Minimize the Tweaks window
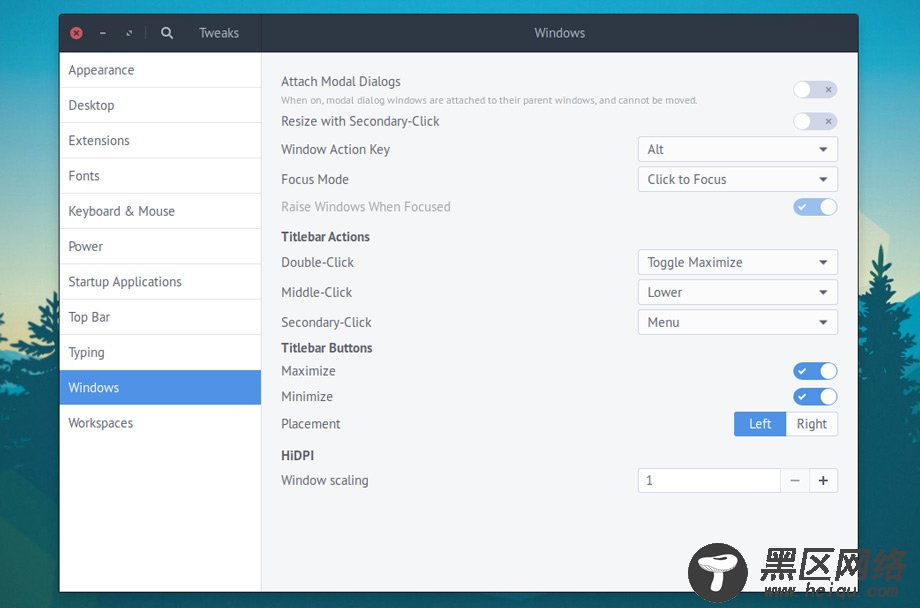Image resolution: width=920 pixels, height=608 pixels. click(x=103, y=33)
